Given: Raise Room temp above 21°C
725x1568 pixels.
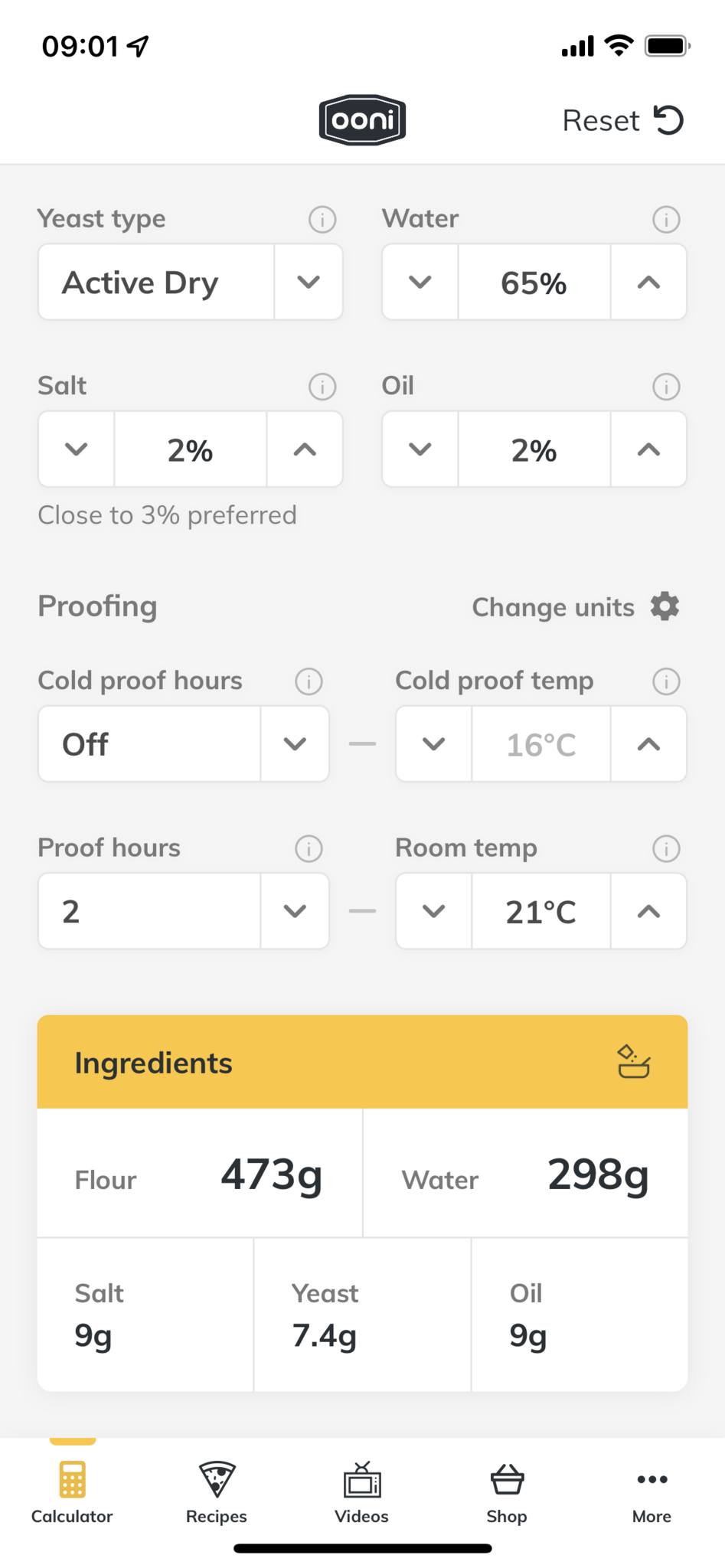Looking at the screenshot, I should coord(648,911).
